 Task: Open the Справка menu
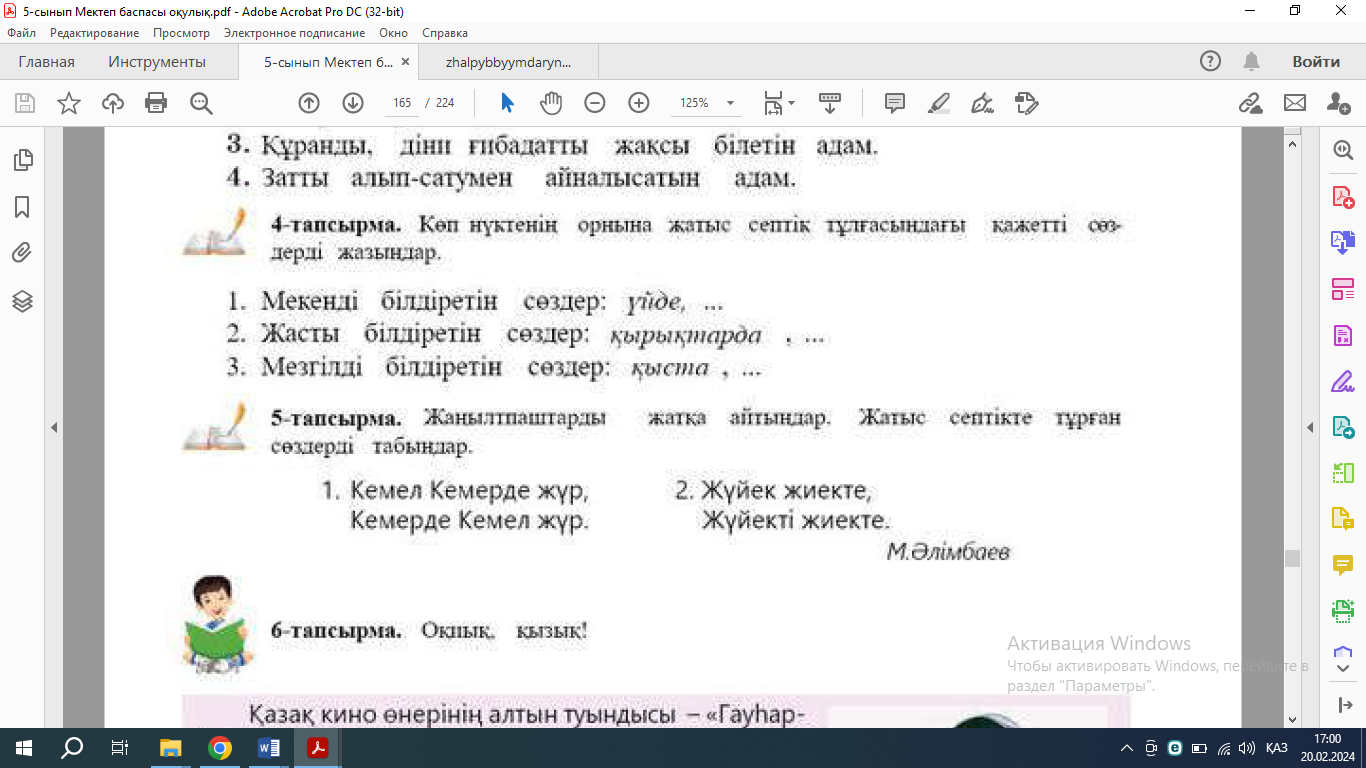tap(445, 33)
